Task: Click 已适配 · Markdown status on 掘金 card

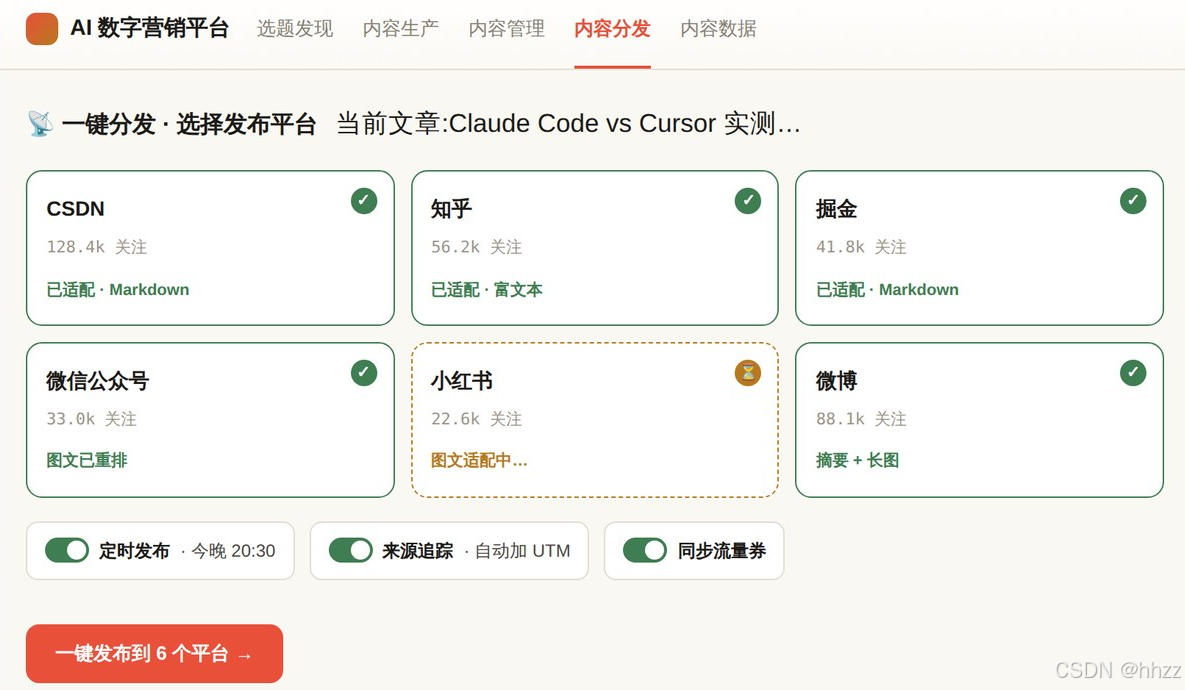Action: [x=887, y=289]
